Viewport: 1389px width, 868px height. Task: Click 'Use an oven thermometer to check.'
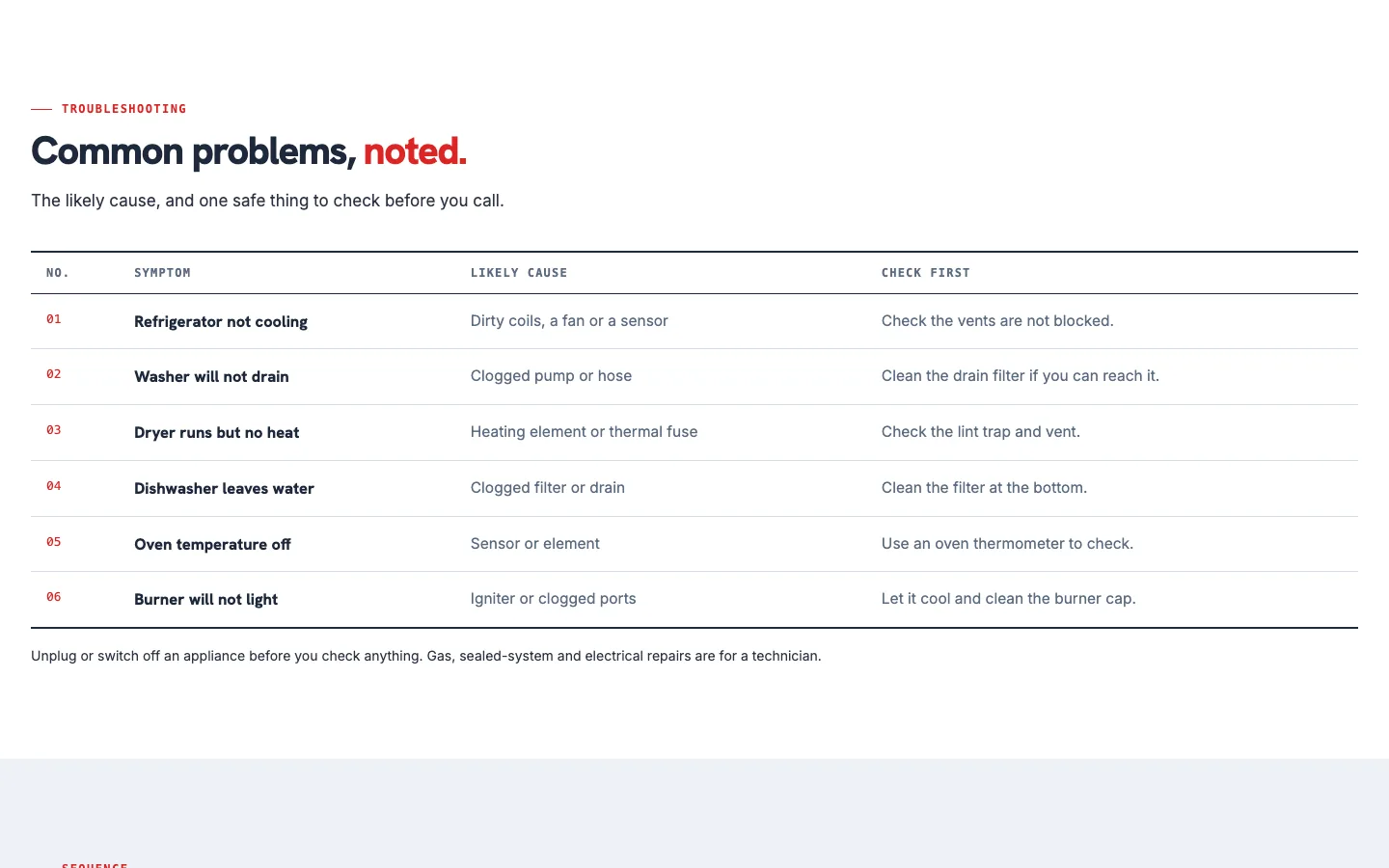coord(1007,544)
